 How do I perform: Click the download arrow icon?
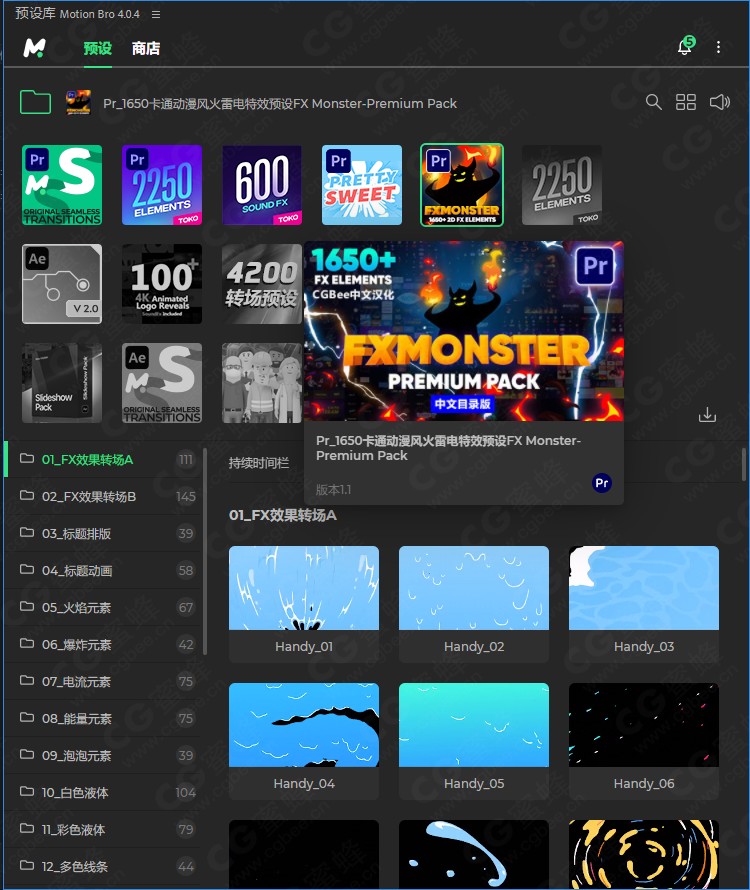707,415
